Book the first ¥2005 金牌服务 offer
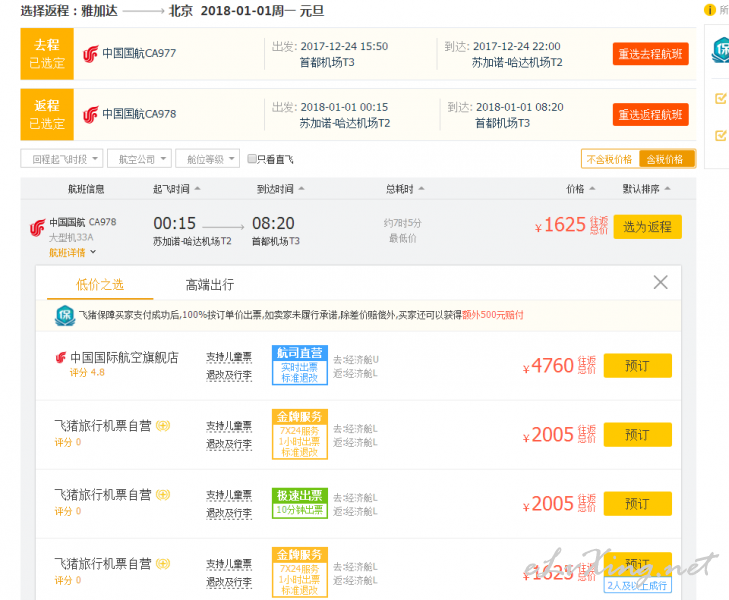The image size is (729, 600). 637,435
